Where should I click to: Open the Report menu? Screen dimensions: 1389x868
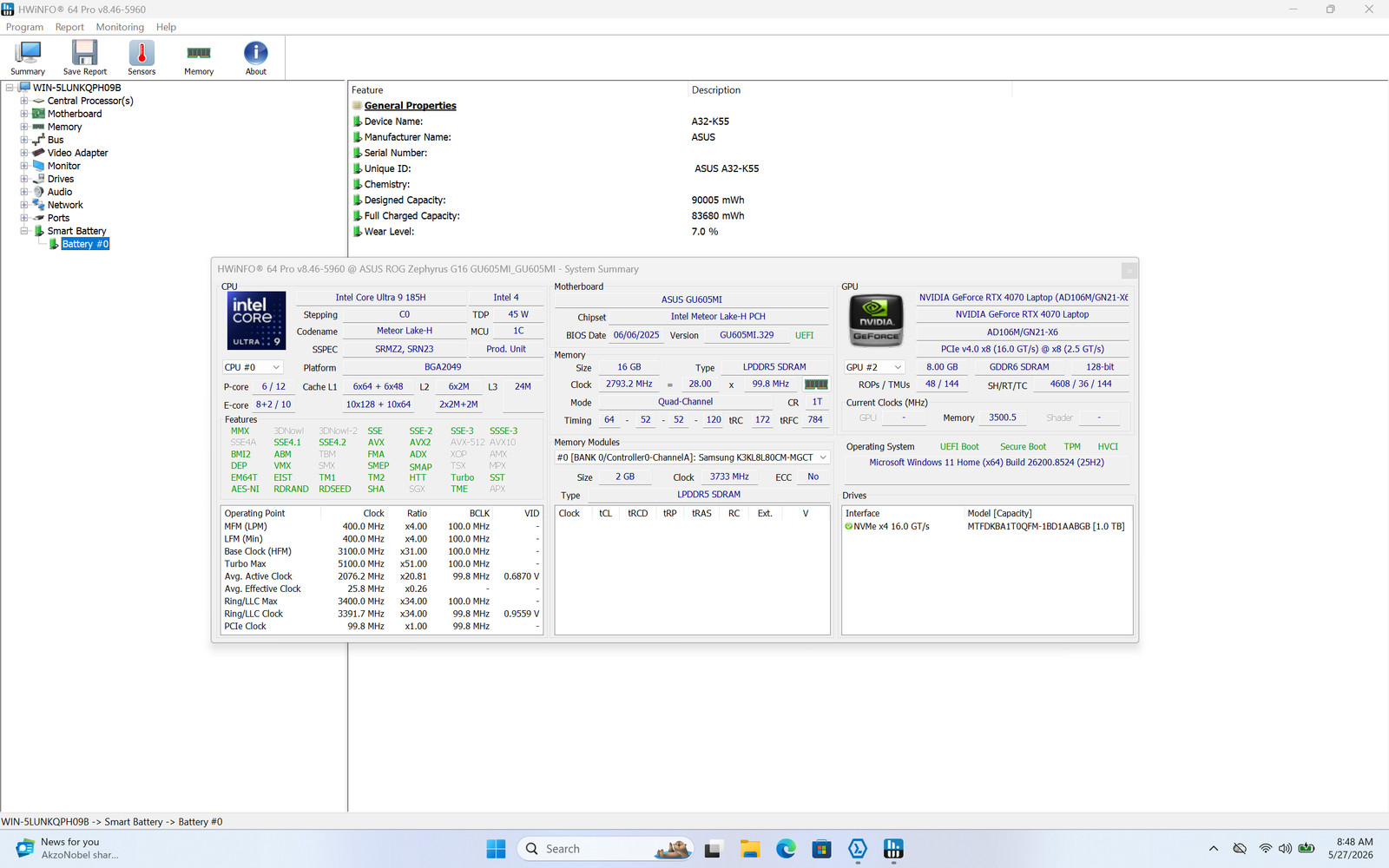[x=69, y=27]
